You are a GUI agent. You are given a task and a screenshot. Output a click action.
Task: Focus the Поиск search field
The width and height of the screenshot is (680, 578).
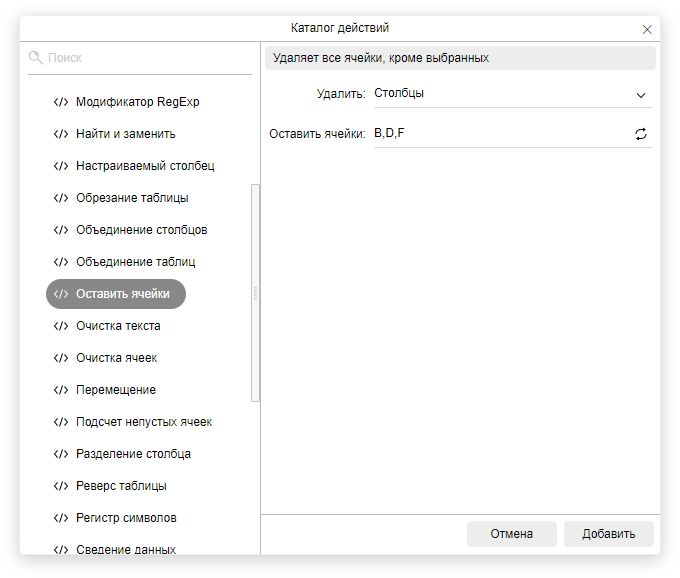145,58
